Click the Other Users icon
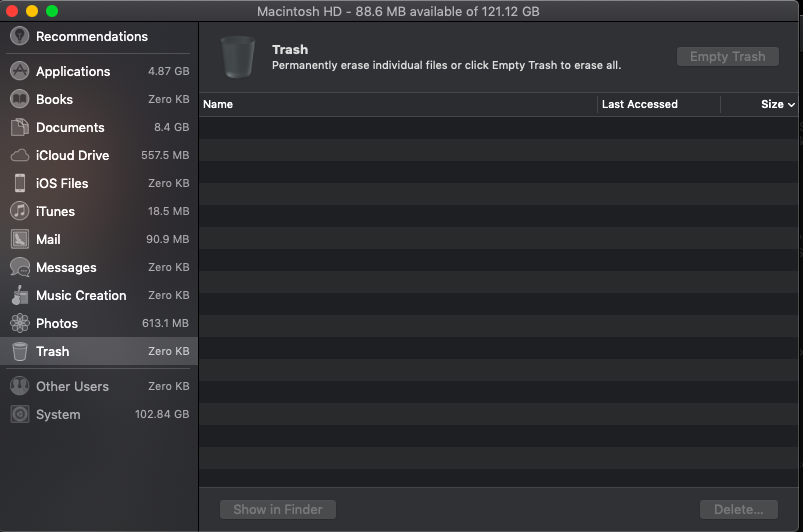803x532 pixels. (x=19, y=386)
